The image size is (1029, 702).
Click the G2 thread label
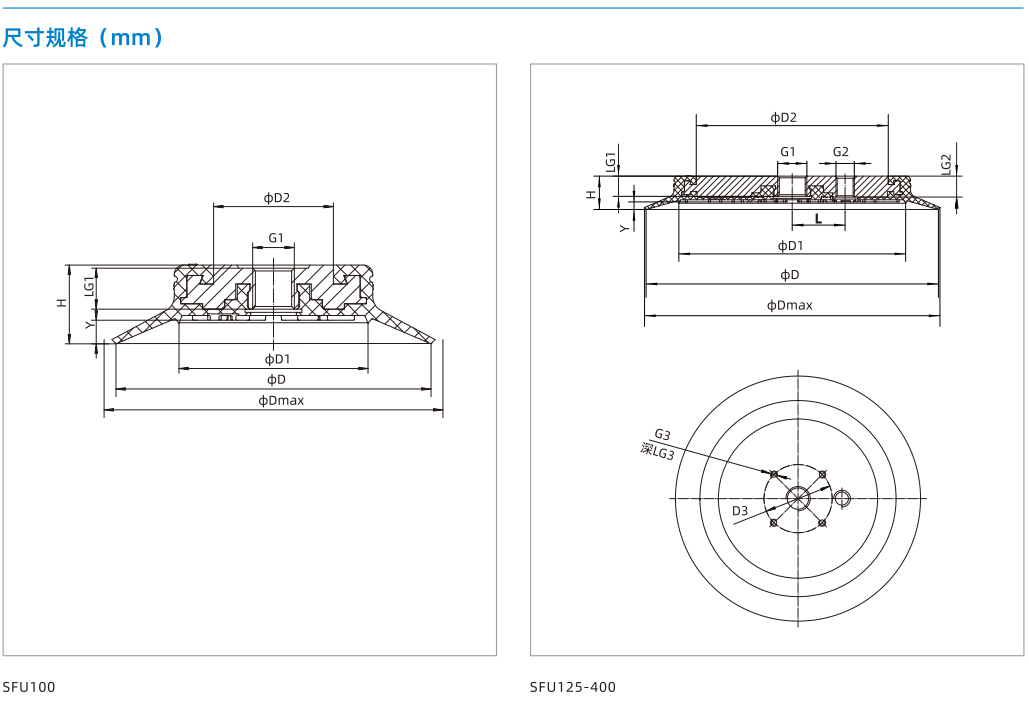click(x=841, y=152)
